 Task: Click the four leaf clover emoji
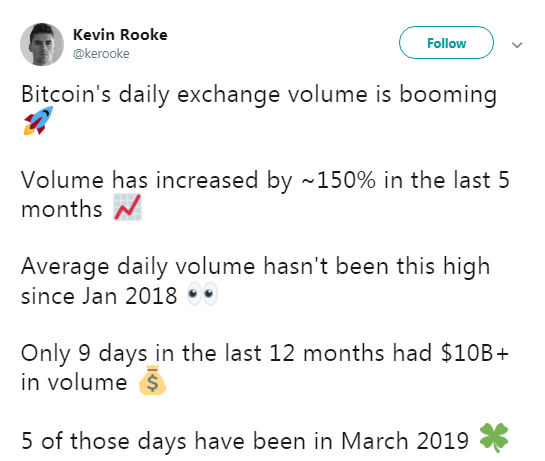point(494,438)
